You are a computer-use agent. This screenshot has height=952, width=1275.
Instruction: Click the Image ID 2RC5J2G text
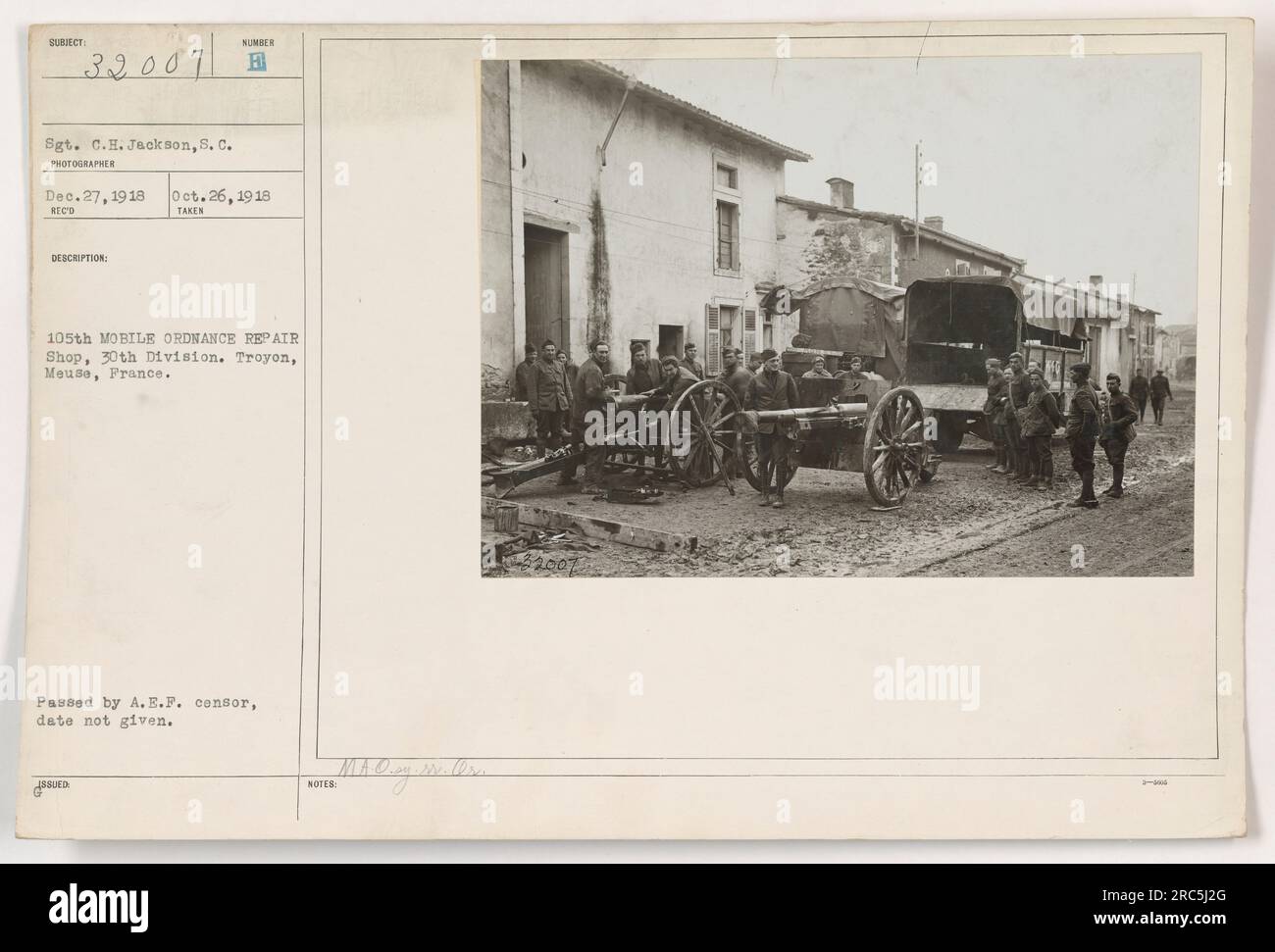pos(1164,896)
